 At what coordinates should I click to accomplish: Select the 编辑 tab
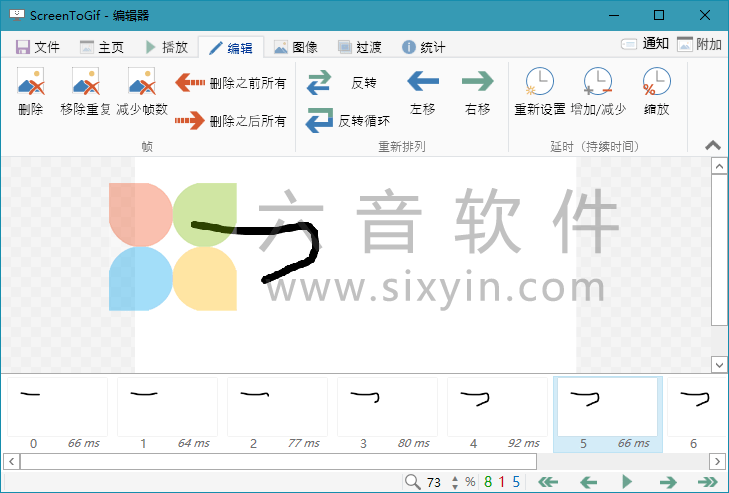(231, 47)
